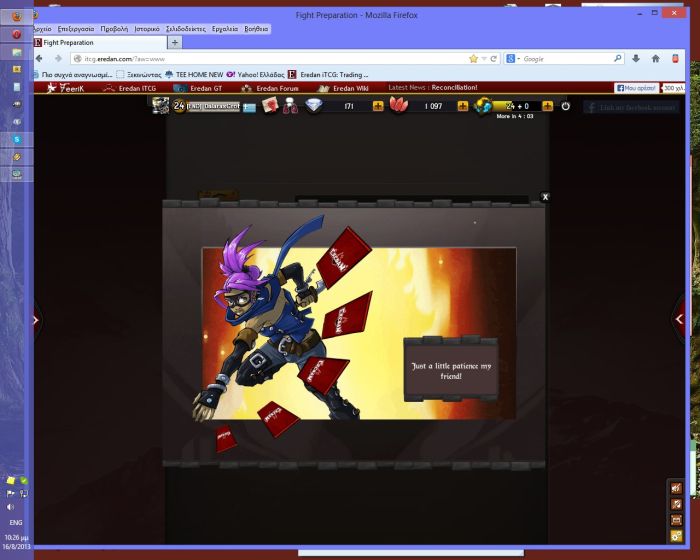Click the red round icon in the taskbar
700x560 pixels.
[x=17, y=34]
